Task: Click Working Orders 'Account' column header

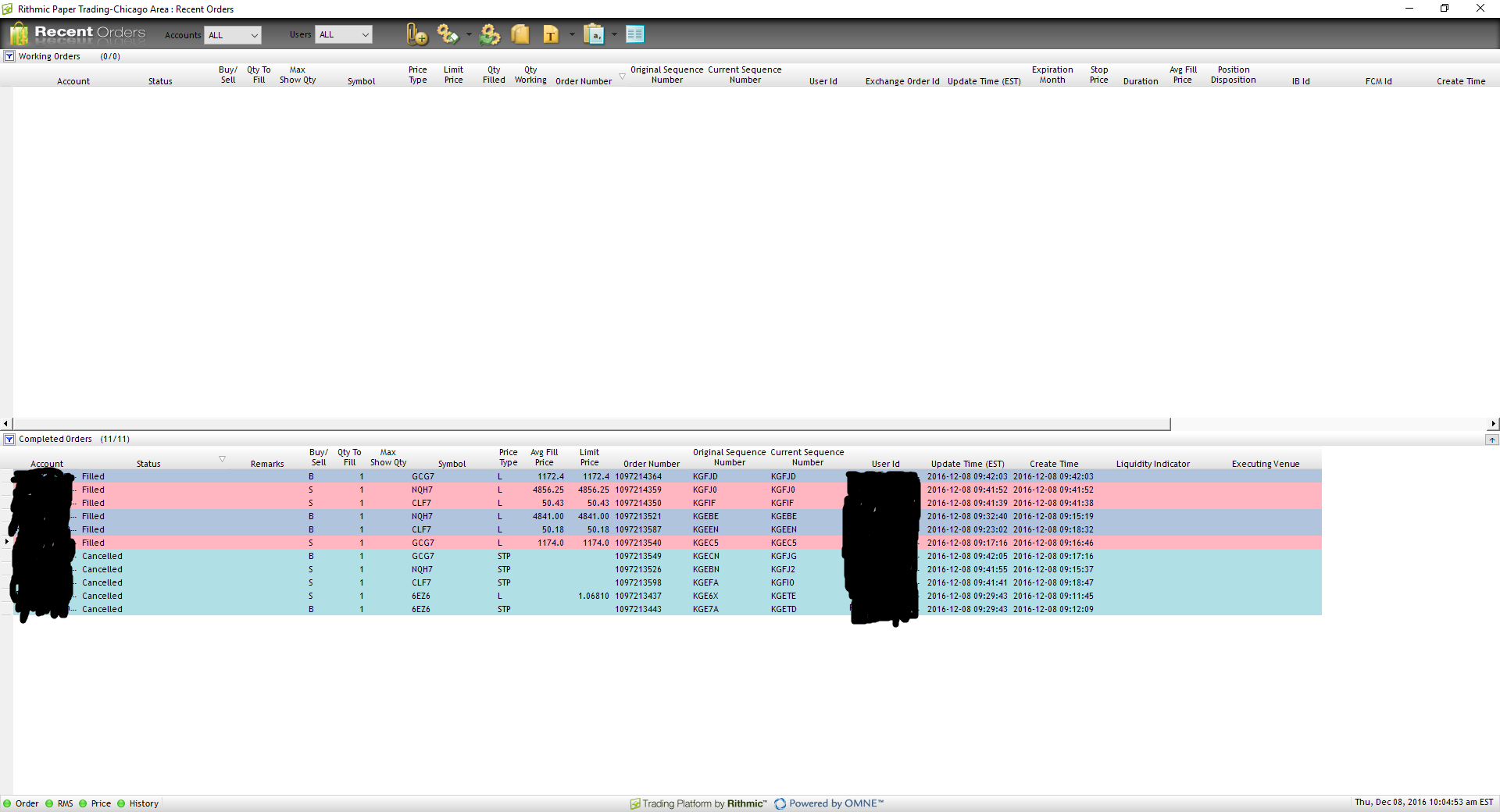Action: point(73,81)
